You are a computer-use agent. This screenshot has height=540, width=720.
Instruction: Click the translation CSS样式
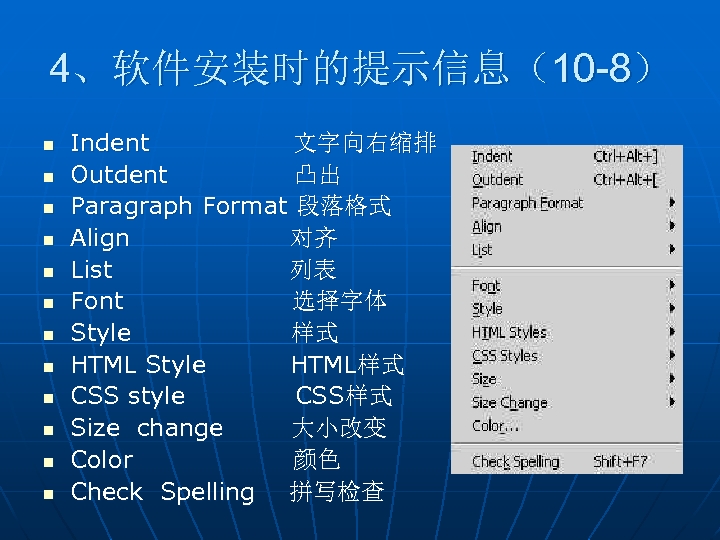pos(344,396)
